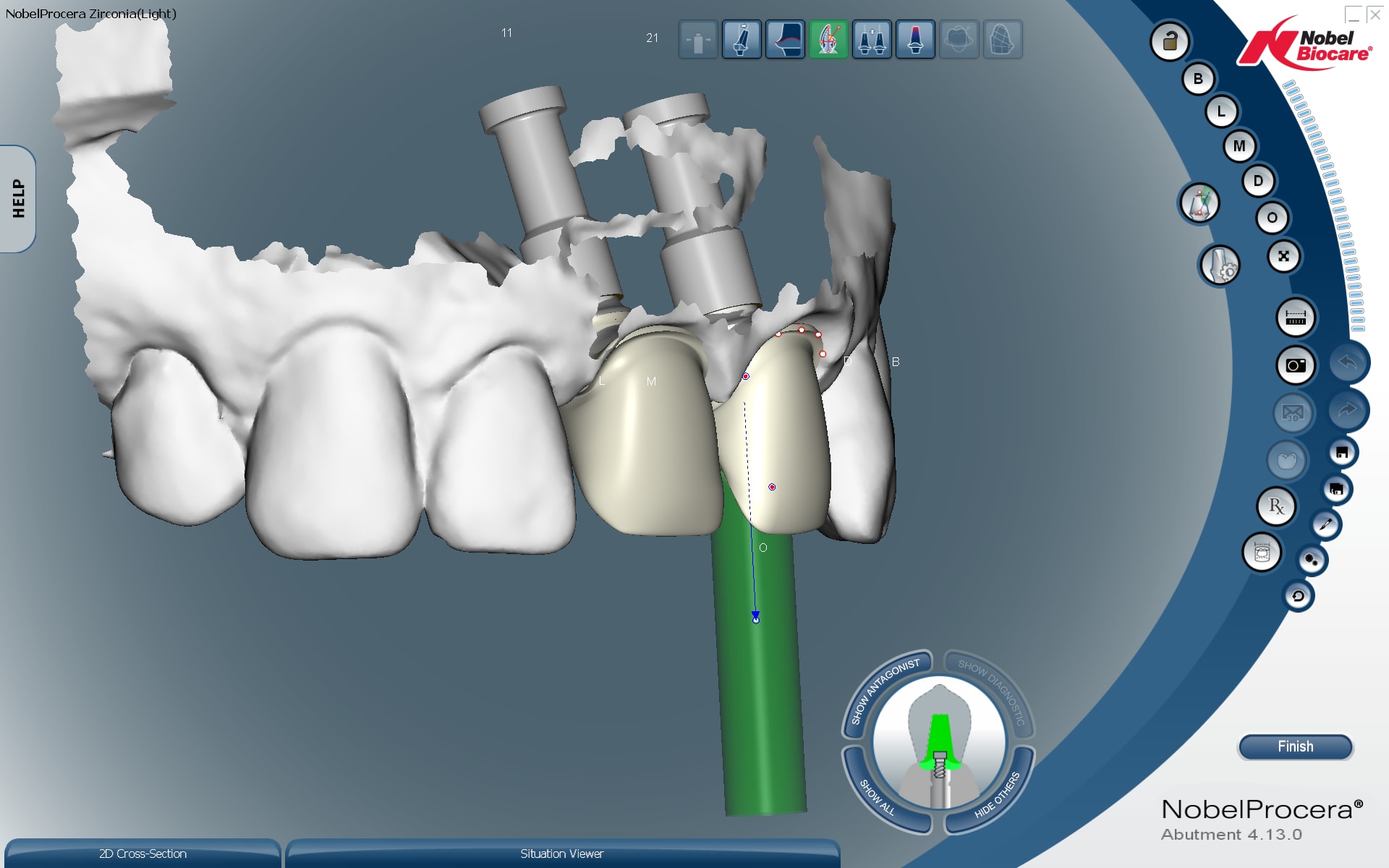Toggle the padlock unlock icon
The width and height of the screenshot is (1389, 868).
(1170, 41)
